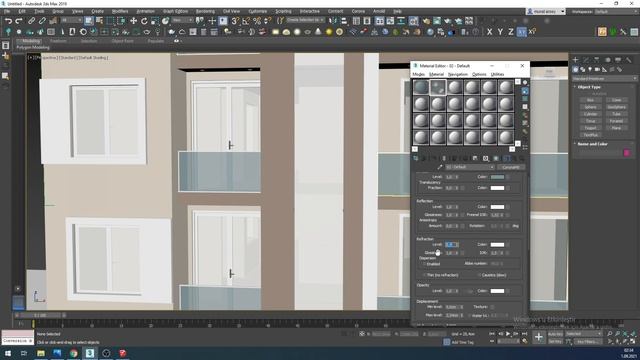This screenshot has height=360, width=640.
Task: Restrict transform to Y axis
Action: pyautogui.click(x=500, y=32)
